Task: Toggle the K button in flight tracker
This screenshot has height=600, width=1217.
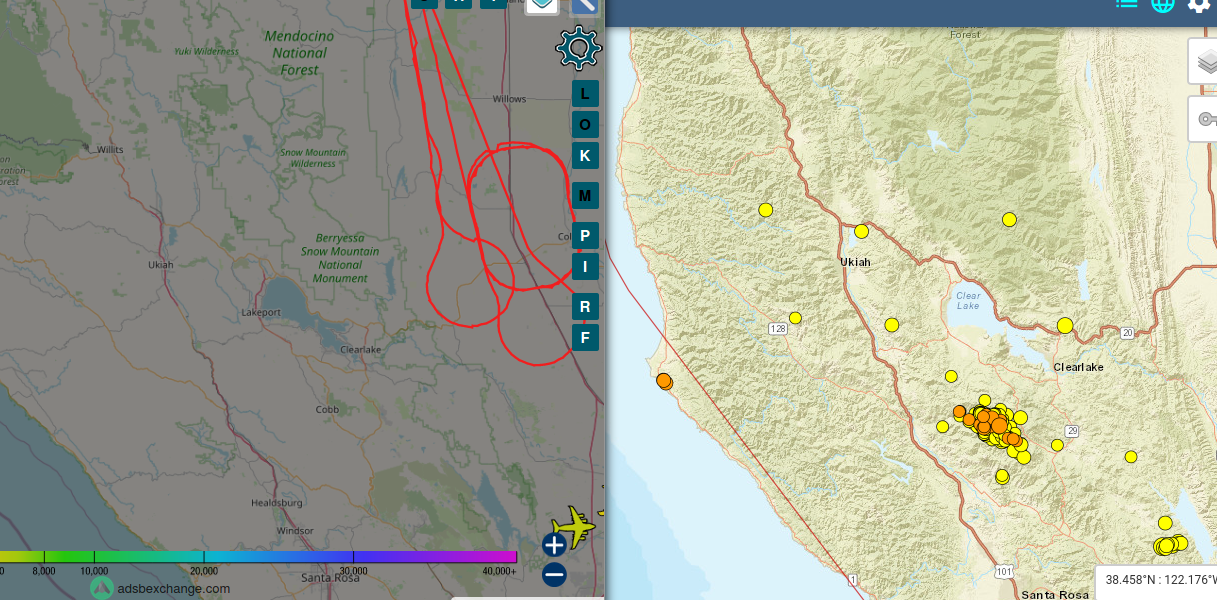Action: coord(585,155)
